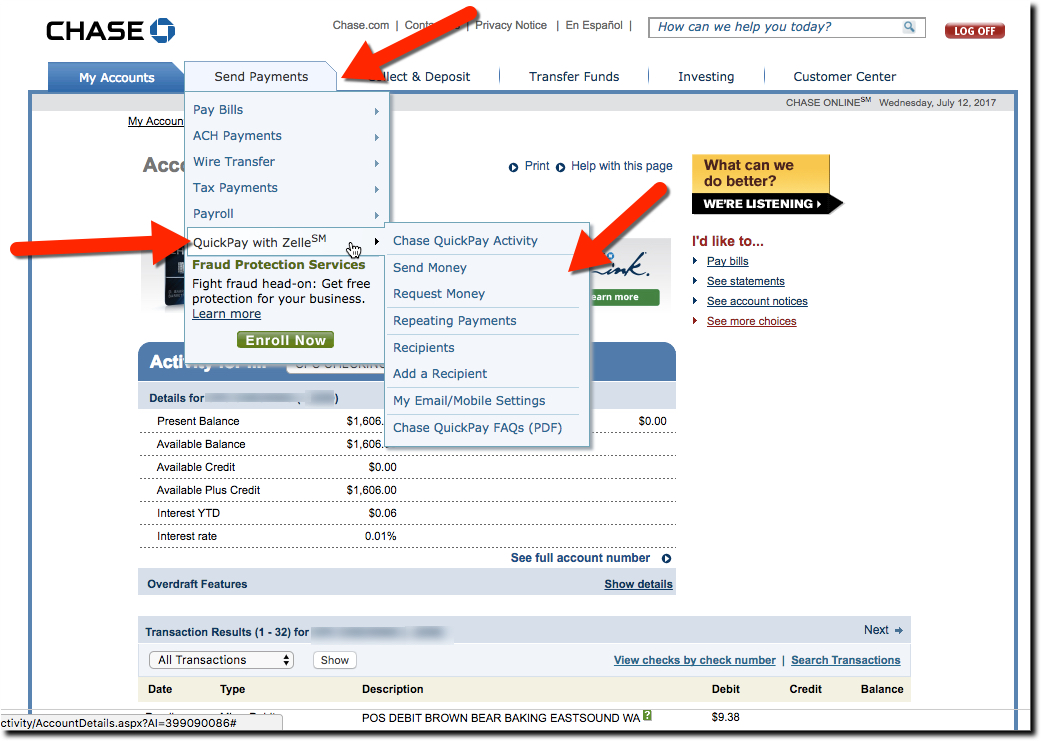Open the All Transactions dropdown
Screen dimensions: 1041x741
(221, 659)
